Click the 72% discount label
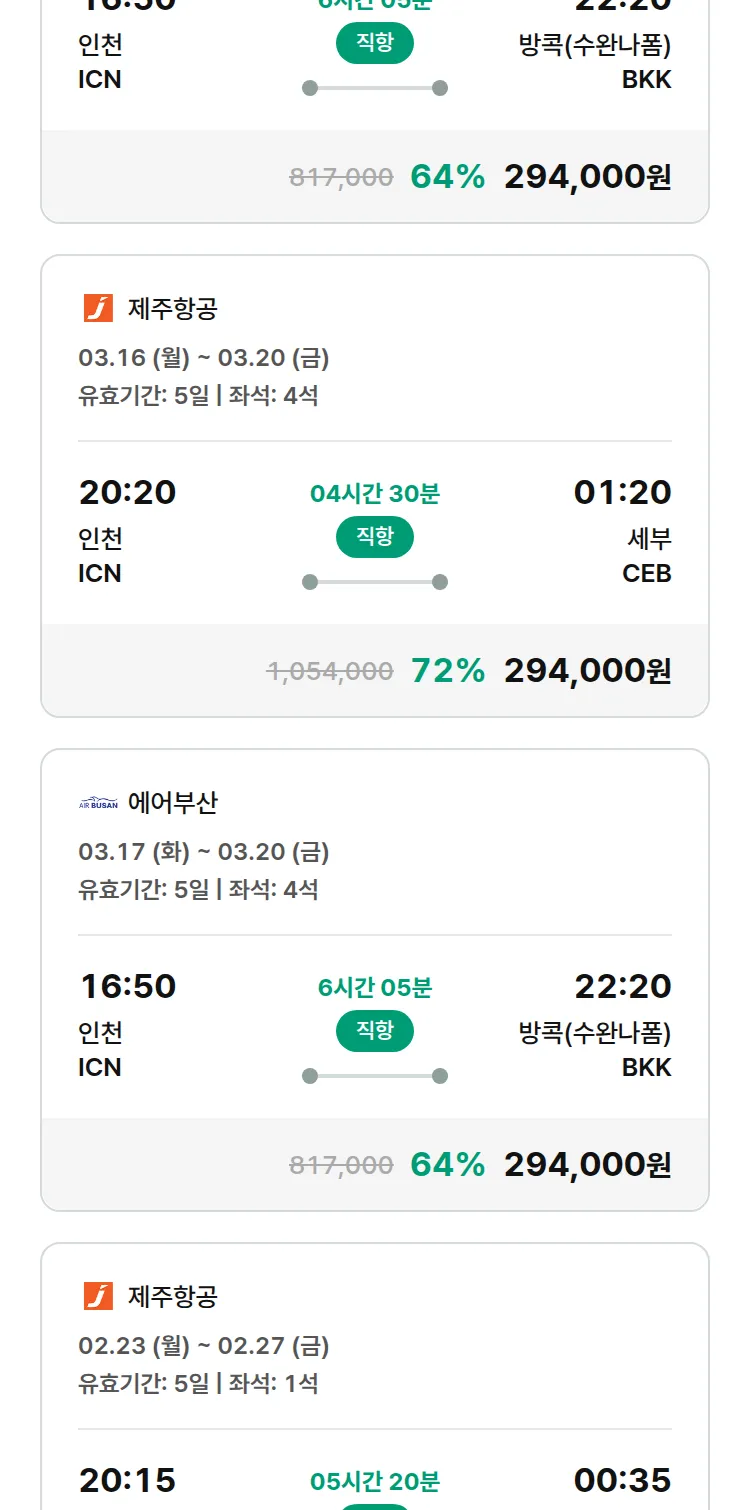The width and height of the screenshot is (750, 1510). [x=448, y=670]
